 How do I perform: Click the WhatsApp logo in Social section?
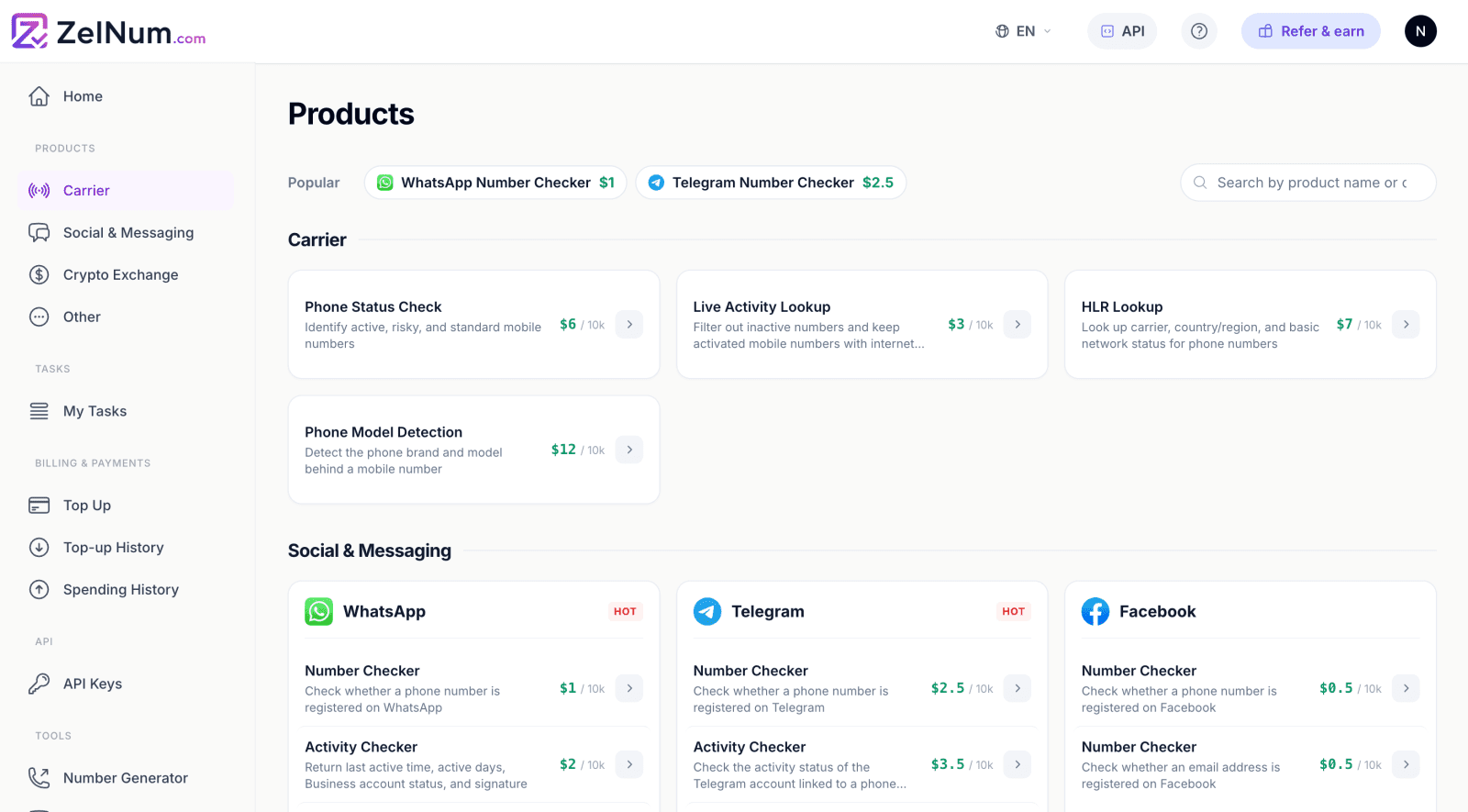click(319, 611)
